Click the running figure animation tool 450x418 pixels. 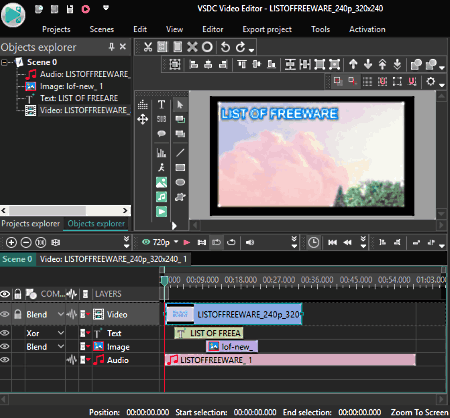coord(161,167)
